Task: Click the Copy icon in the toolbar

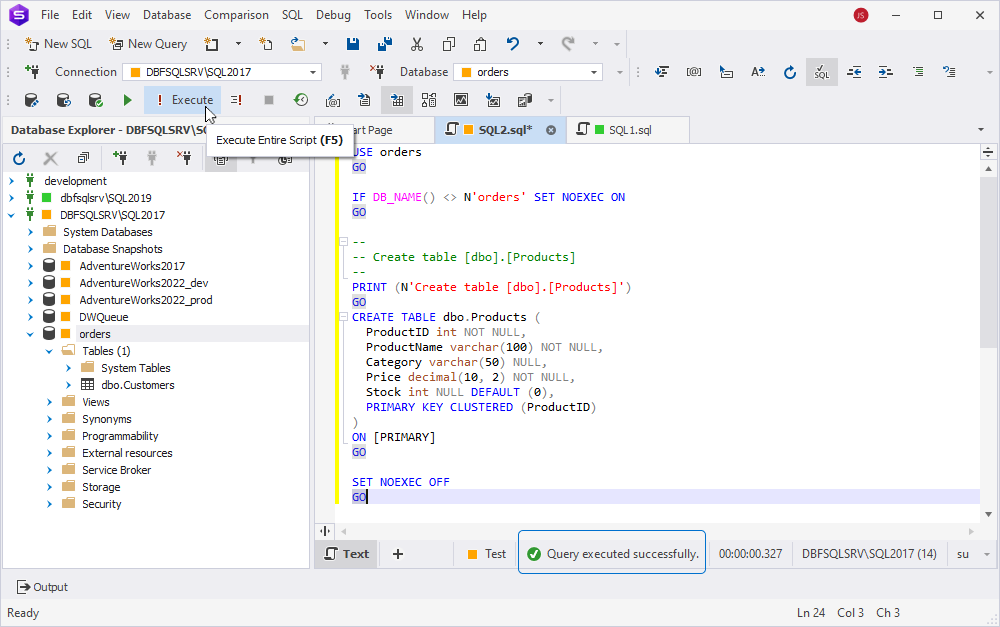Action: [449, 44]
